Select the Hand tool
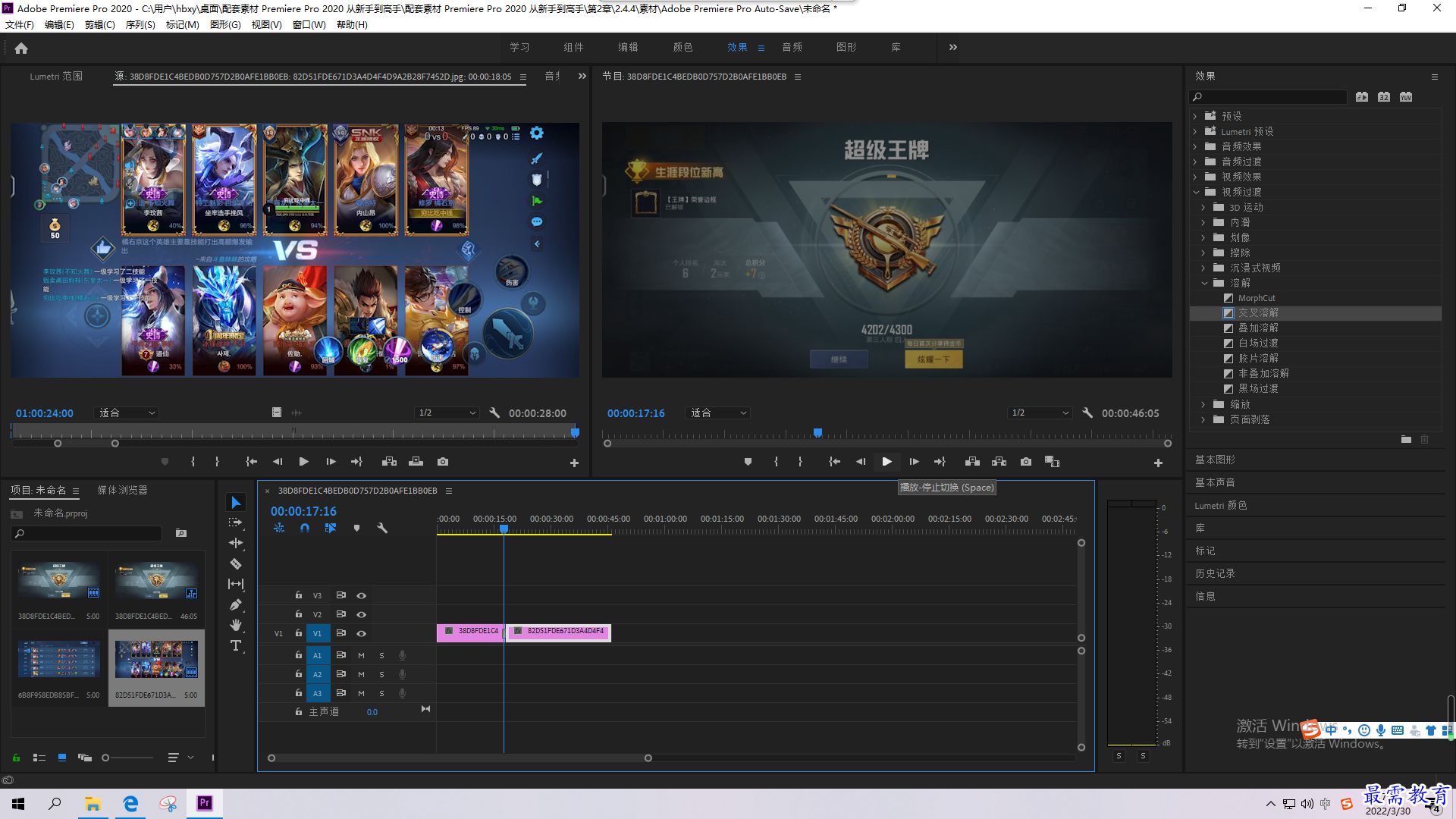The width and height of the screenshot is (1456, 819). coord(236,625)
